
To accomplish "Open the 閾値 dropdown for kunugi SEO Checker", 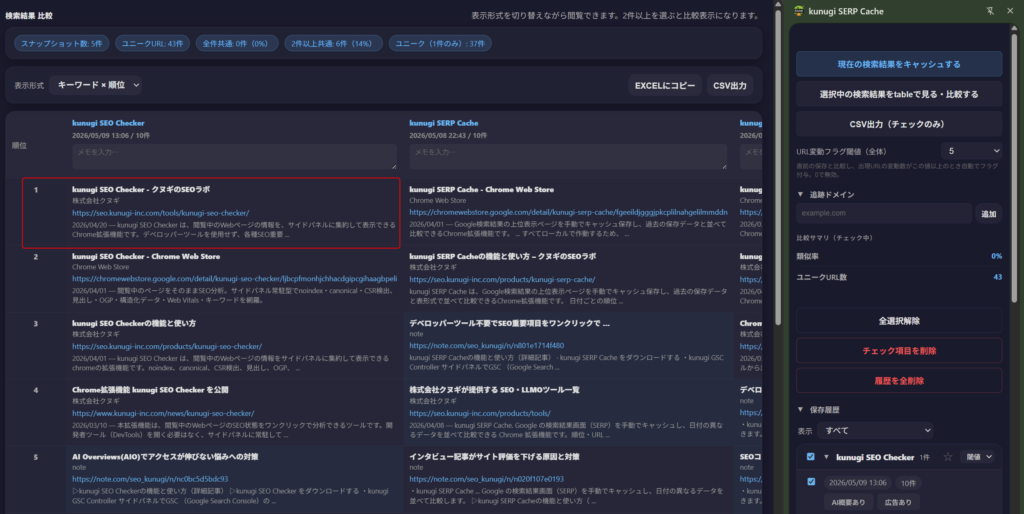I will pos(978,457).
